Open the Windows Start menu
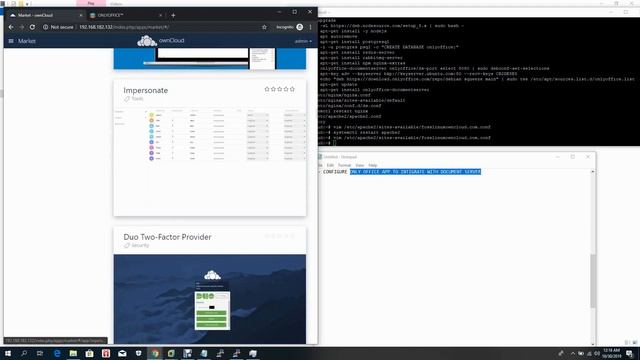The width and height of the screenshot is (640, 360). [8, 353]
